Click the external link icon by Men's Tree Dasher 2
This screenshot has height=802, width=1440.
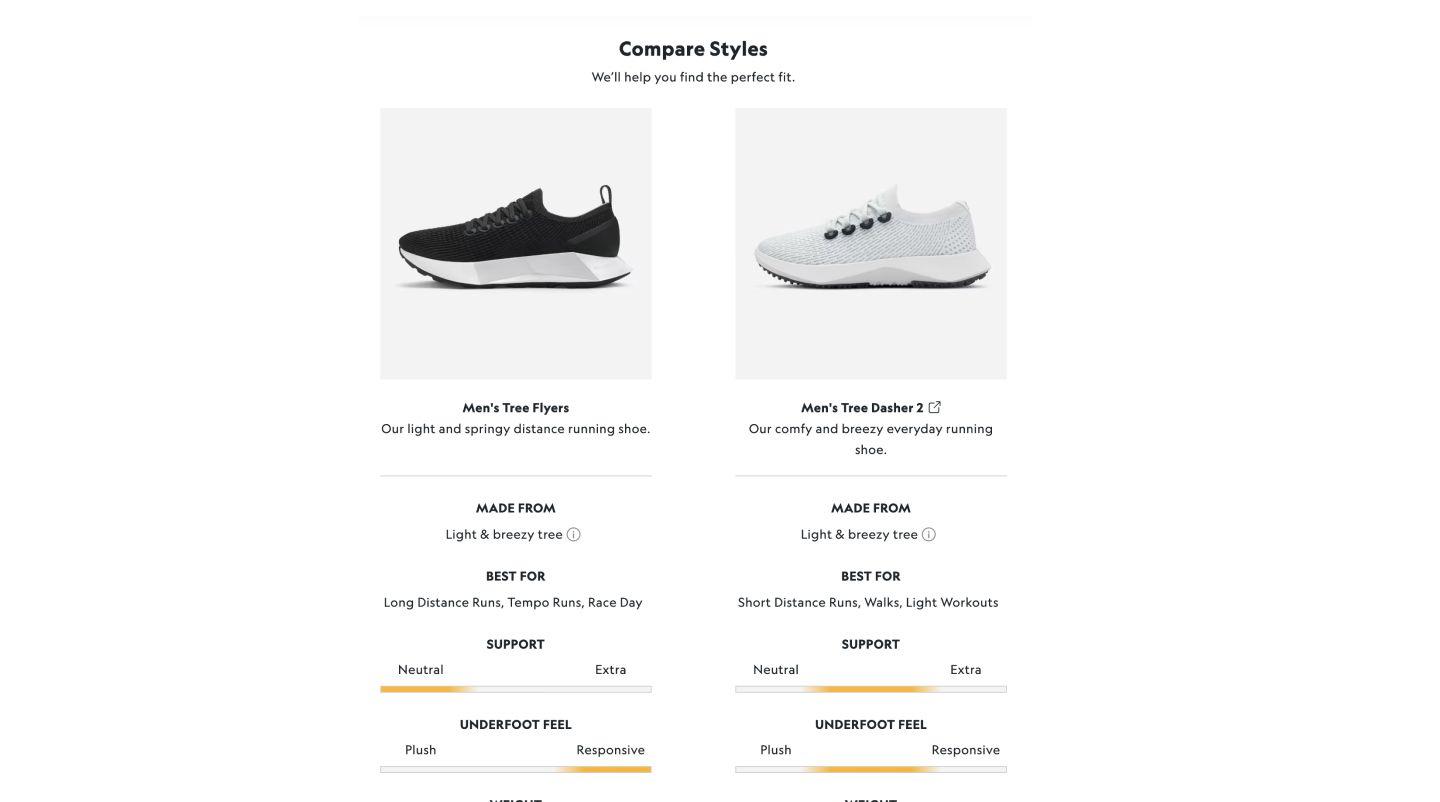(934, 406)
